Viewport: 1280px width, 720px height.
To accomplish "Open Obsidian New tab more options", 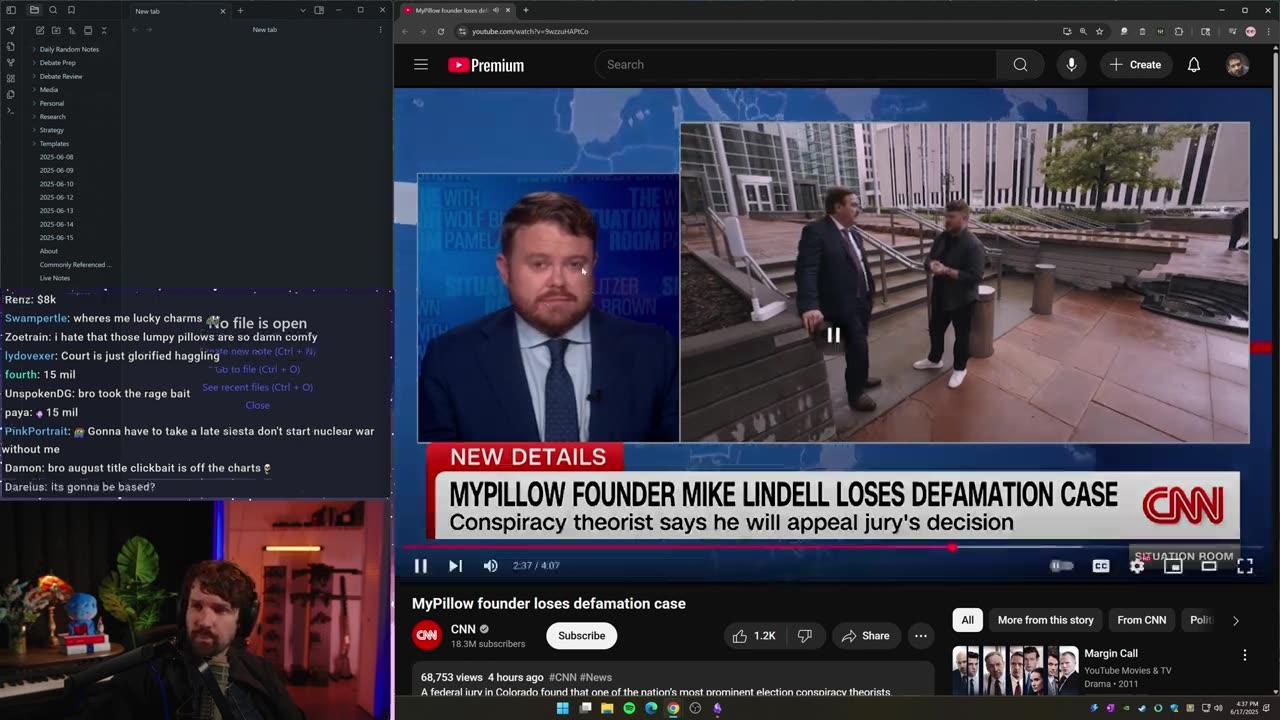I will click(x=380, y=30).
